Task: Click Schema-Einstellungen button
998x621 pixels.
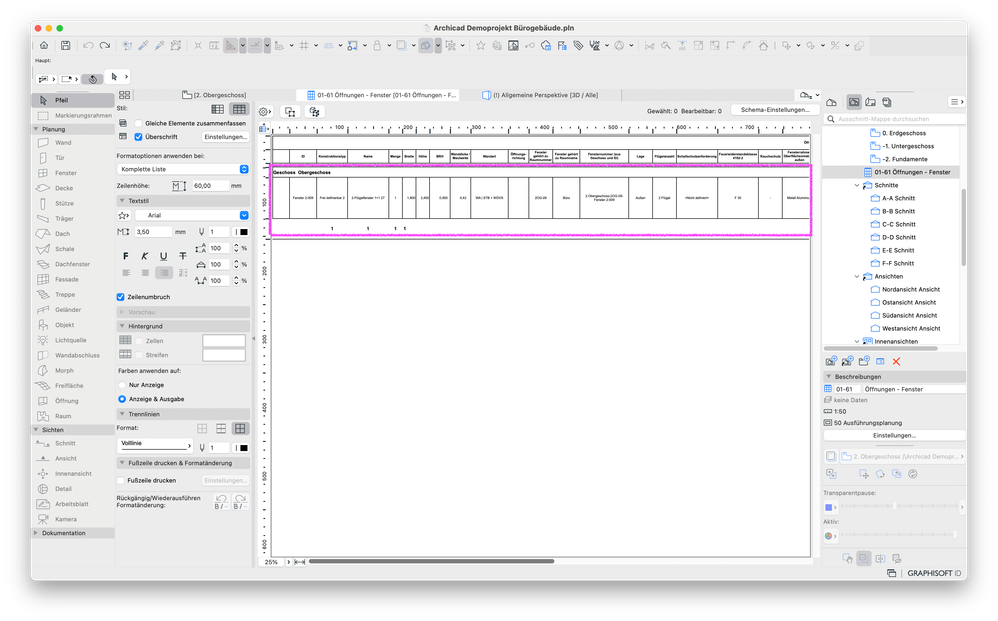Action: coord(775,110)
